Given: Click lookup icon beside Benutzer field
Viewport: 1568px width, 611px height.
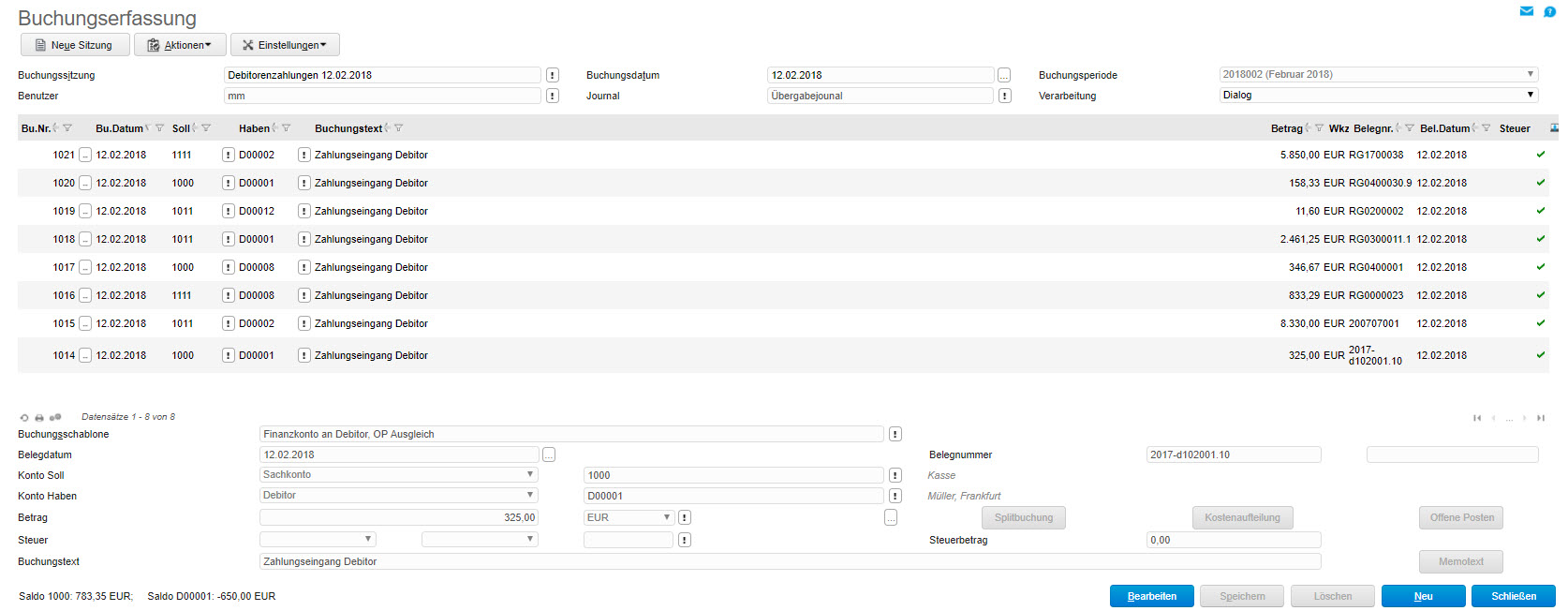Looking at the screenshot, I should tap(553, 96).
